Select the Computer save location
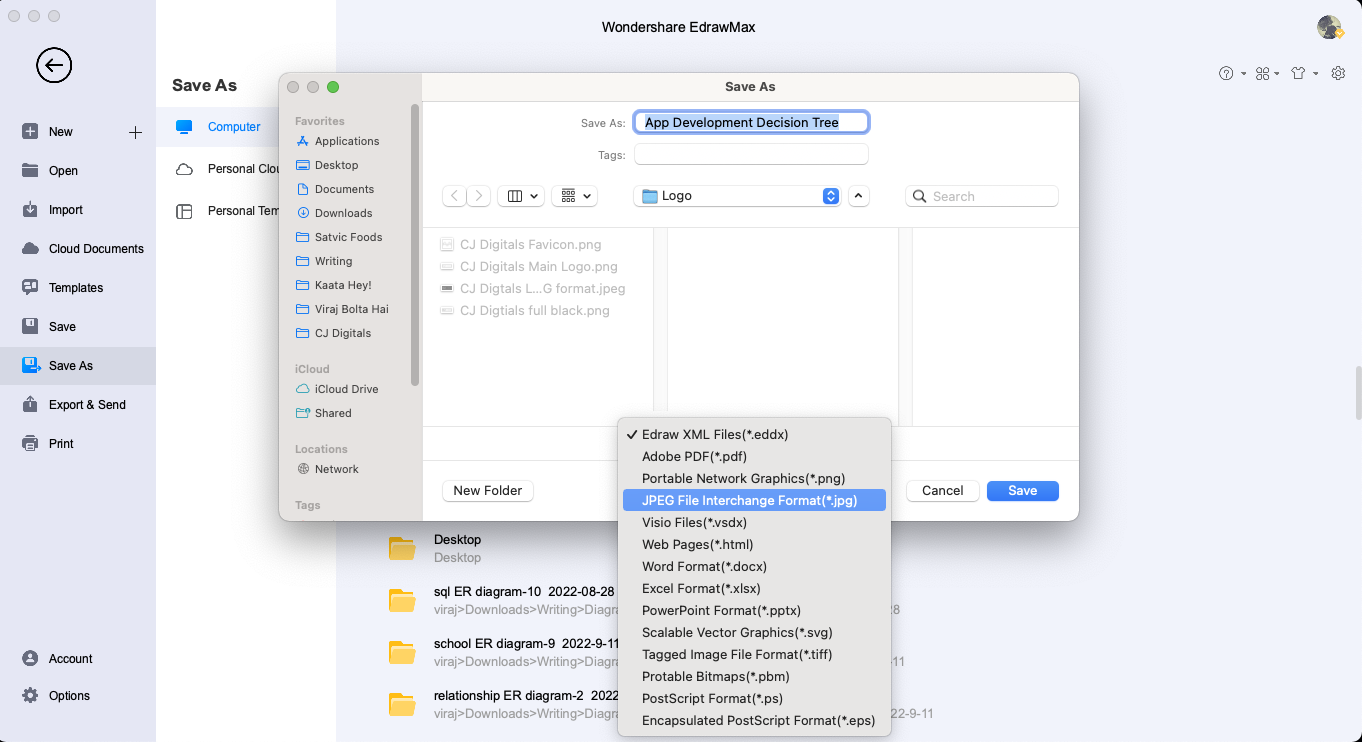1362x742 pixels. pyautogui.click(x=234, y=127)
